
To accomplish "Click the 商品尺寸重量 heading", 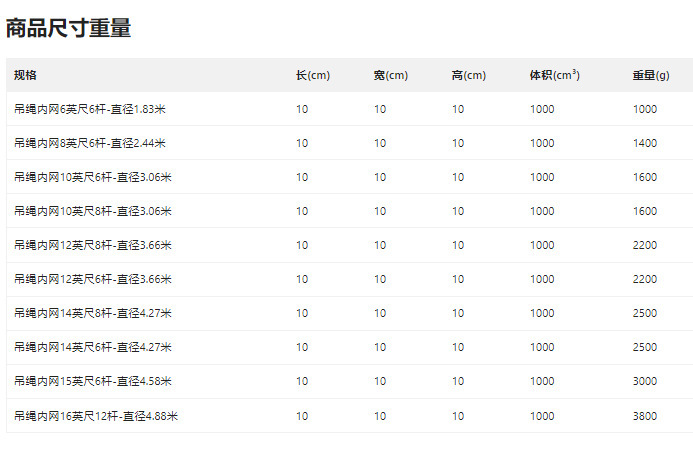I will pyautogui.click(x=69, y=28).
